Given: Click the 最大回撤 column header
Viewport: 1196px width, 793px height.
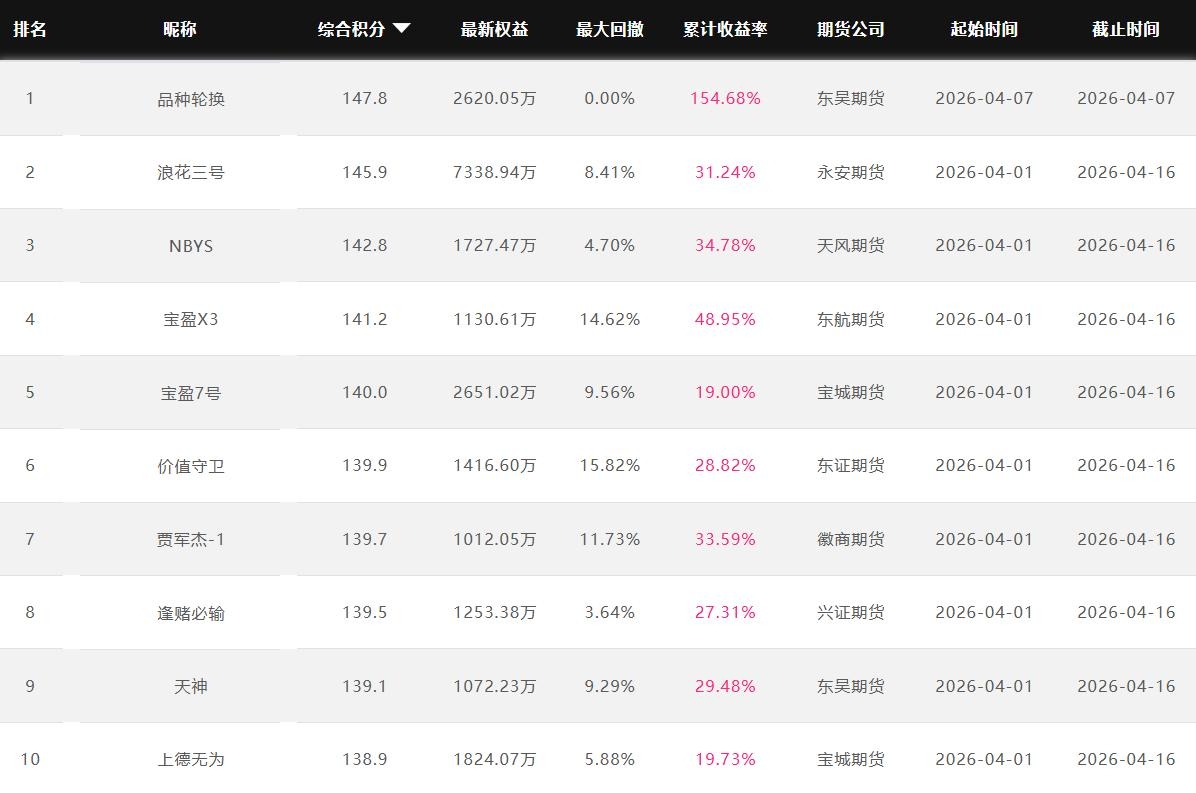Looking at the screenshot, I should pyautogui.click(x=609, y=29).
